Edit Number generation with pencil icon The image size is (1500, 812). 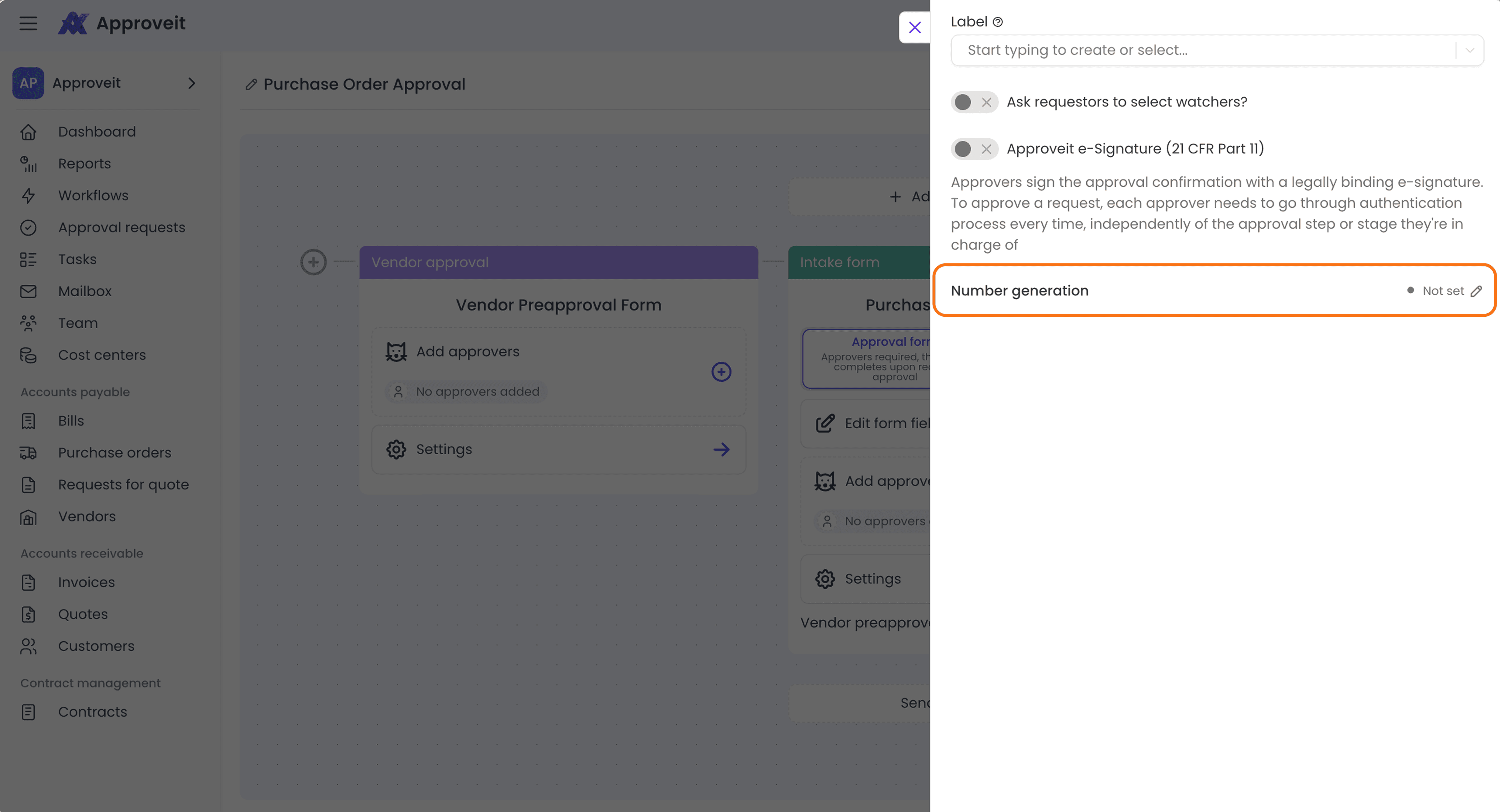(x=1476, y=291)
